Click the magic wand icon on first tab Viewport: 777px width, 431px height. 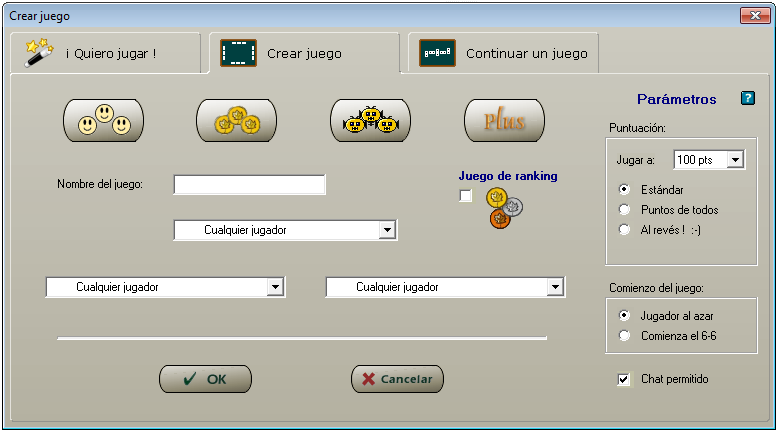(x=39, y=53)
